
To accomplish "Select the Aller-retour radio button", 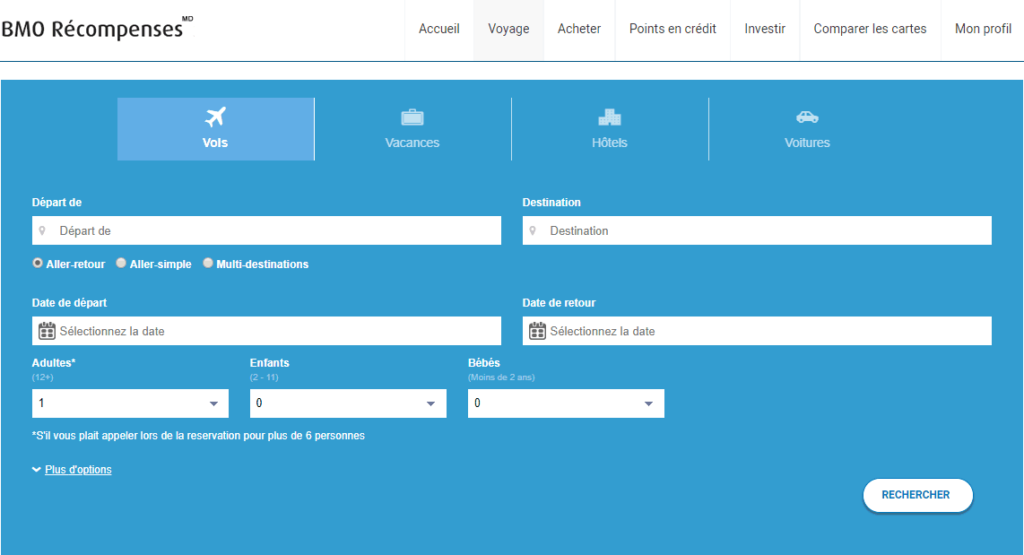I will pos(38,264).
